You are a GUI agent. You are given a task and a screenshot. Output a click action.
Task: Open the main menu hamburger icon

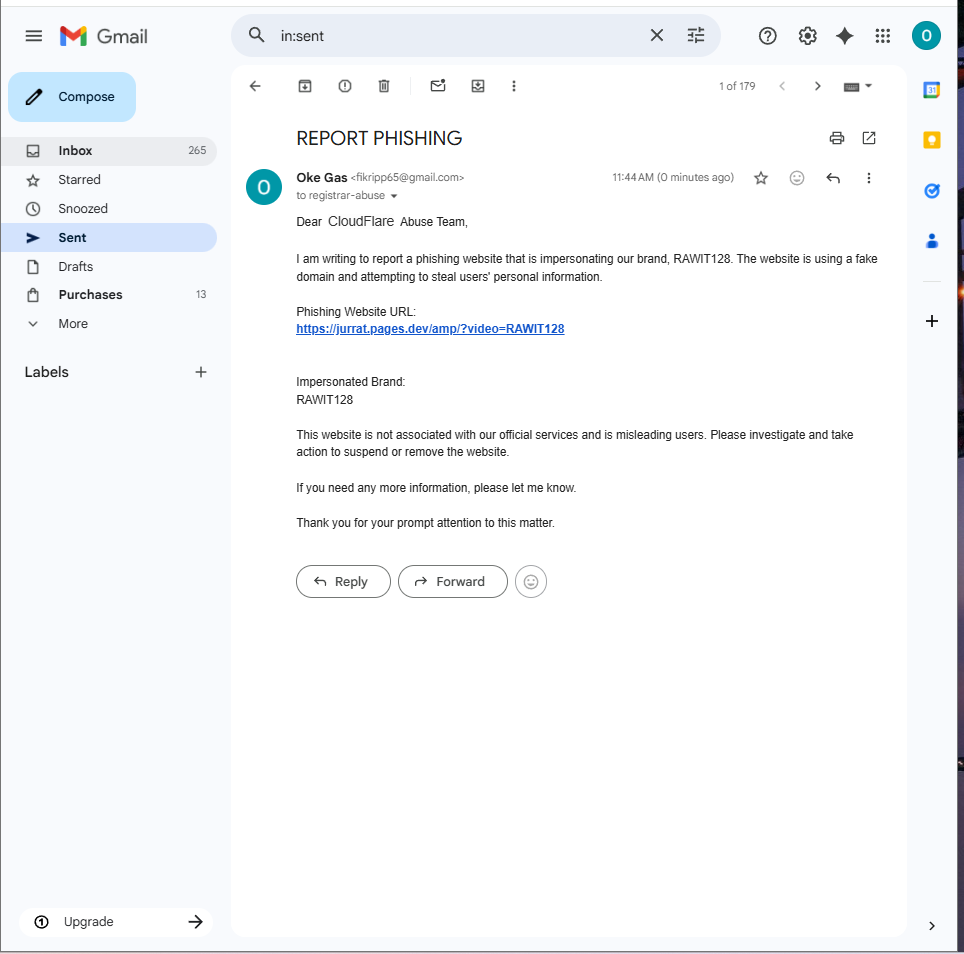click(34, 36)
